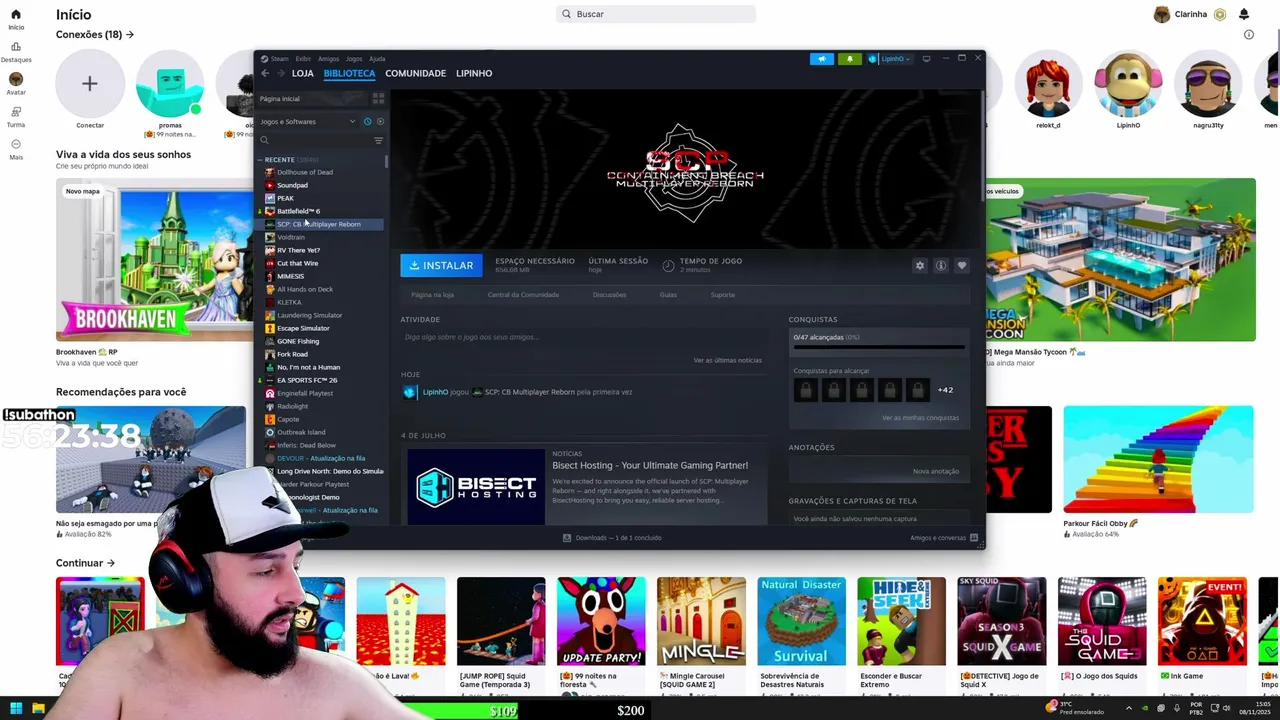Open Guias game tab
The image size is (1280, 720).
(668, 295)
